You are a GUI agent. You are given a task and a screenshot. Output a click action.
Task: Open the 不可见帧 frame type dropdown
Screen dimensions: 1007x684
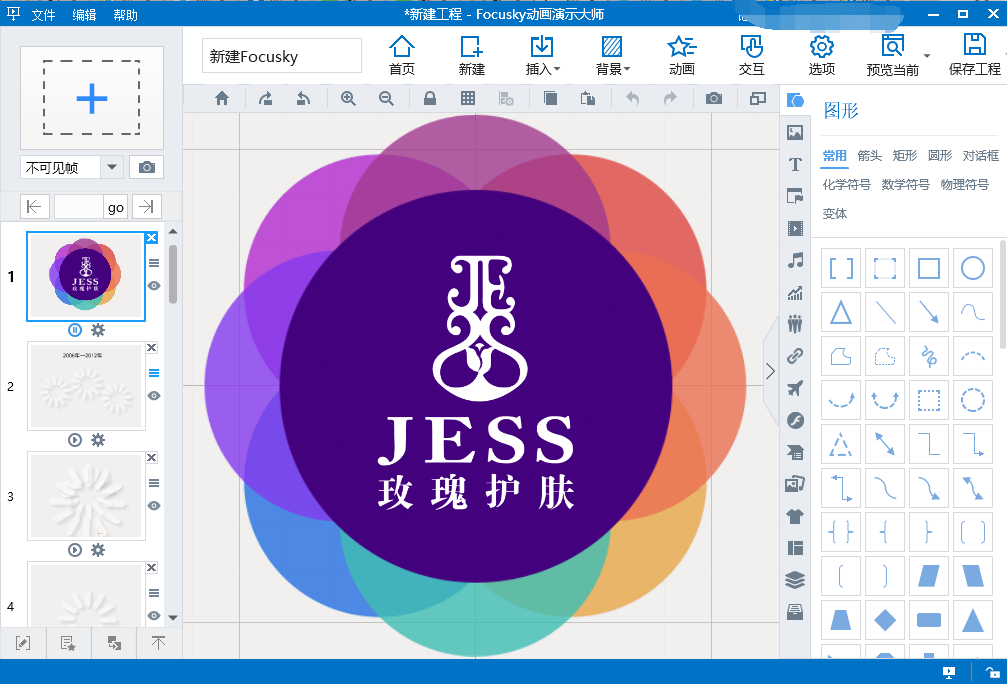[111, 167]
